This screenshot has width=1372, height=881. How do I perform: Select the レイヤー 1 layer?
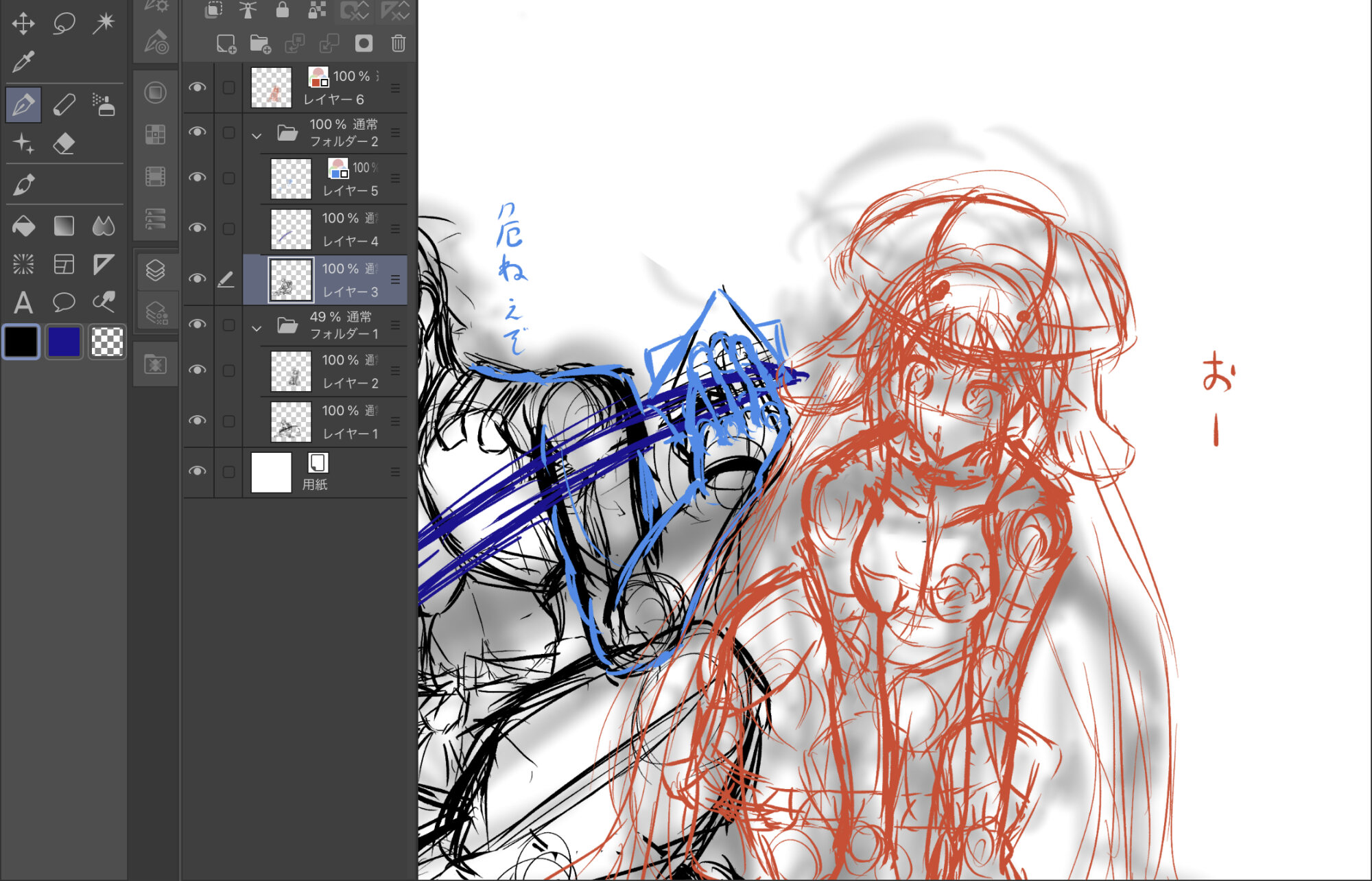(x=350, y=433)
